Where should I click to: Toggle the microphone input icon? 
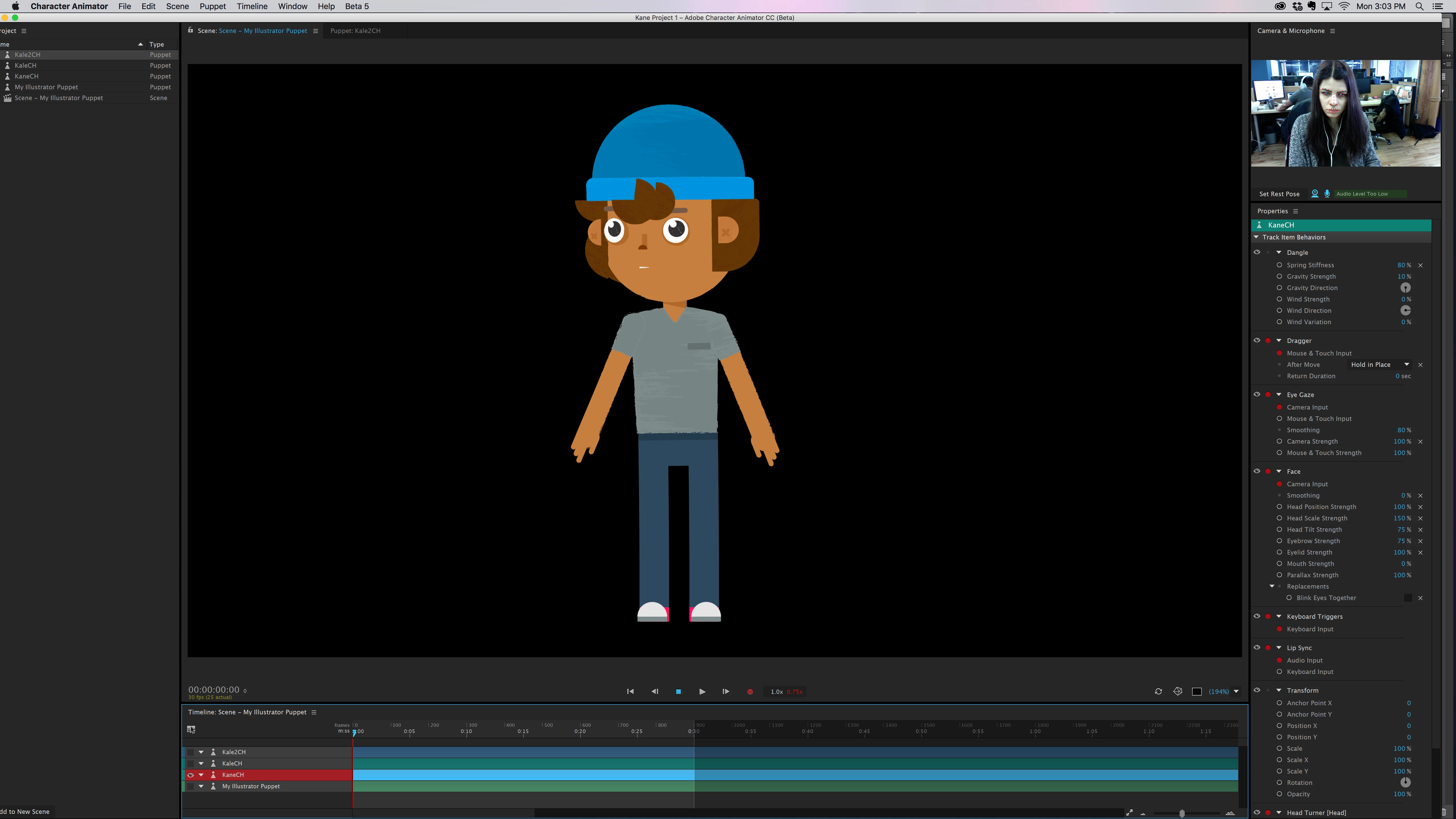point(1327,194)
